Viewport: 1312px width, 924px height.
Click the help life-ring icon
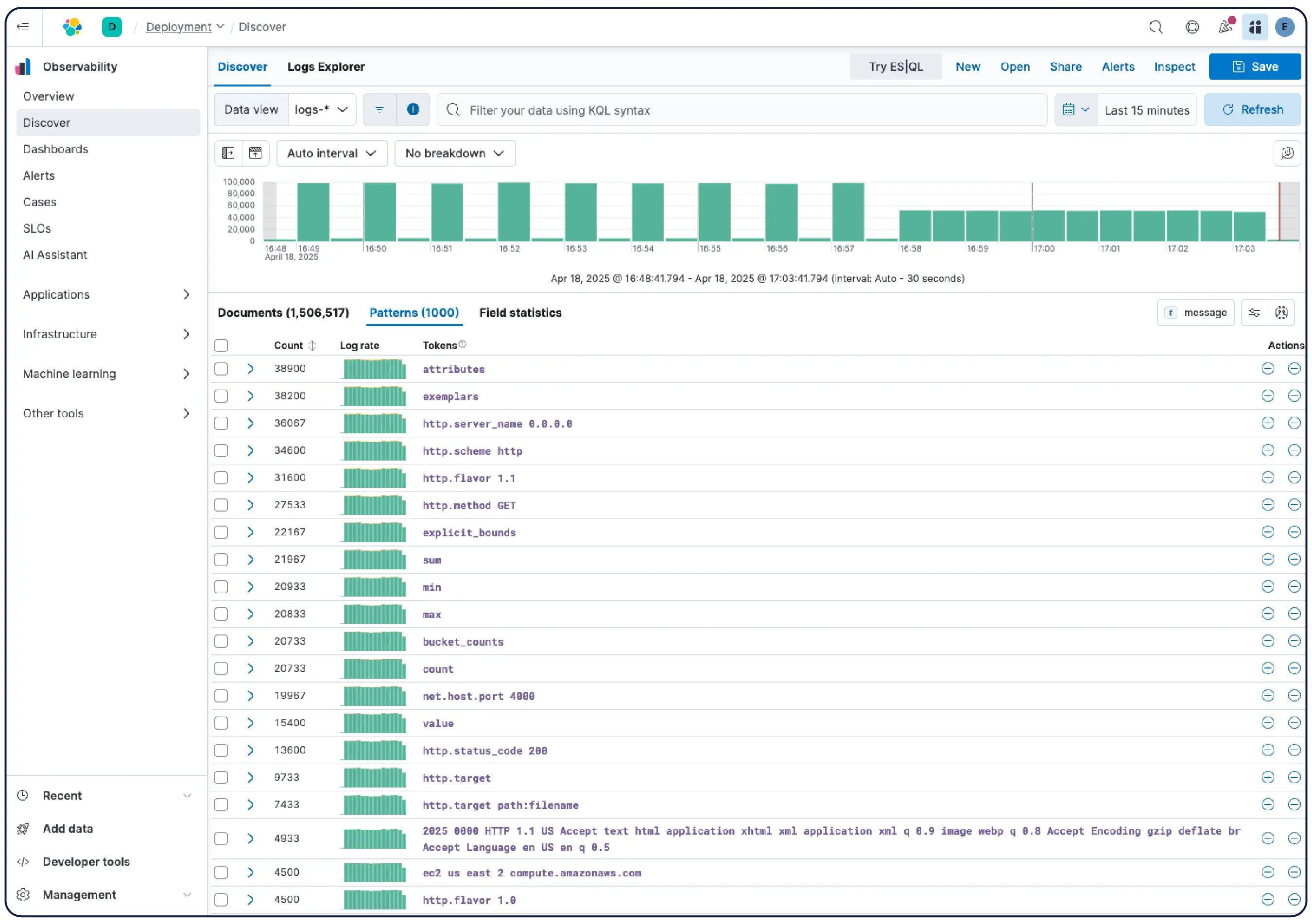point(1192,27)
